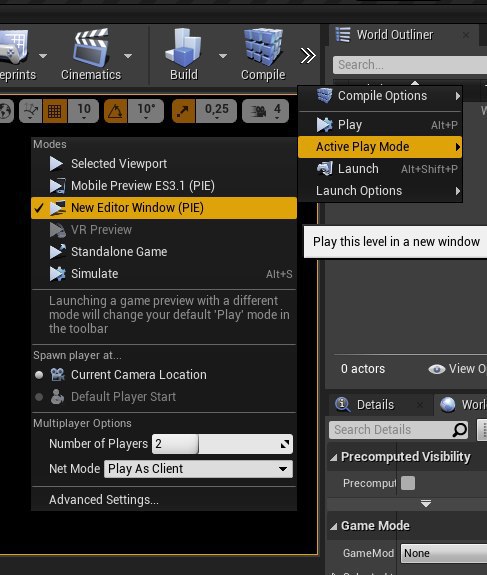The image size is (487, 575).
Task: Click the Default Player Start pawn icon
Action: [x=57, y=397]
